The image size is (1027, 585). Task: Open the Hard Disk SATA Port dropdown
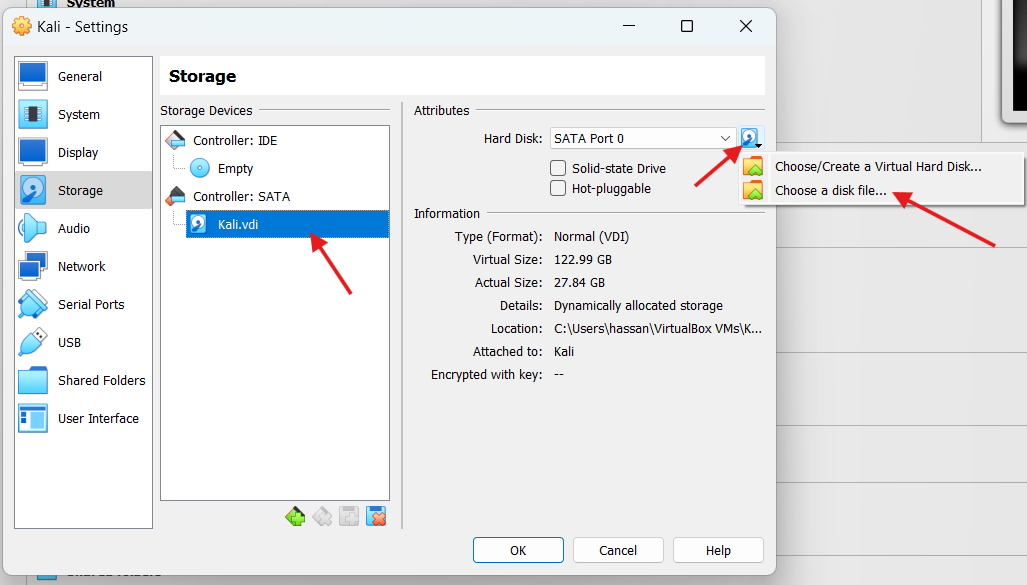coord(643,138)
